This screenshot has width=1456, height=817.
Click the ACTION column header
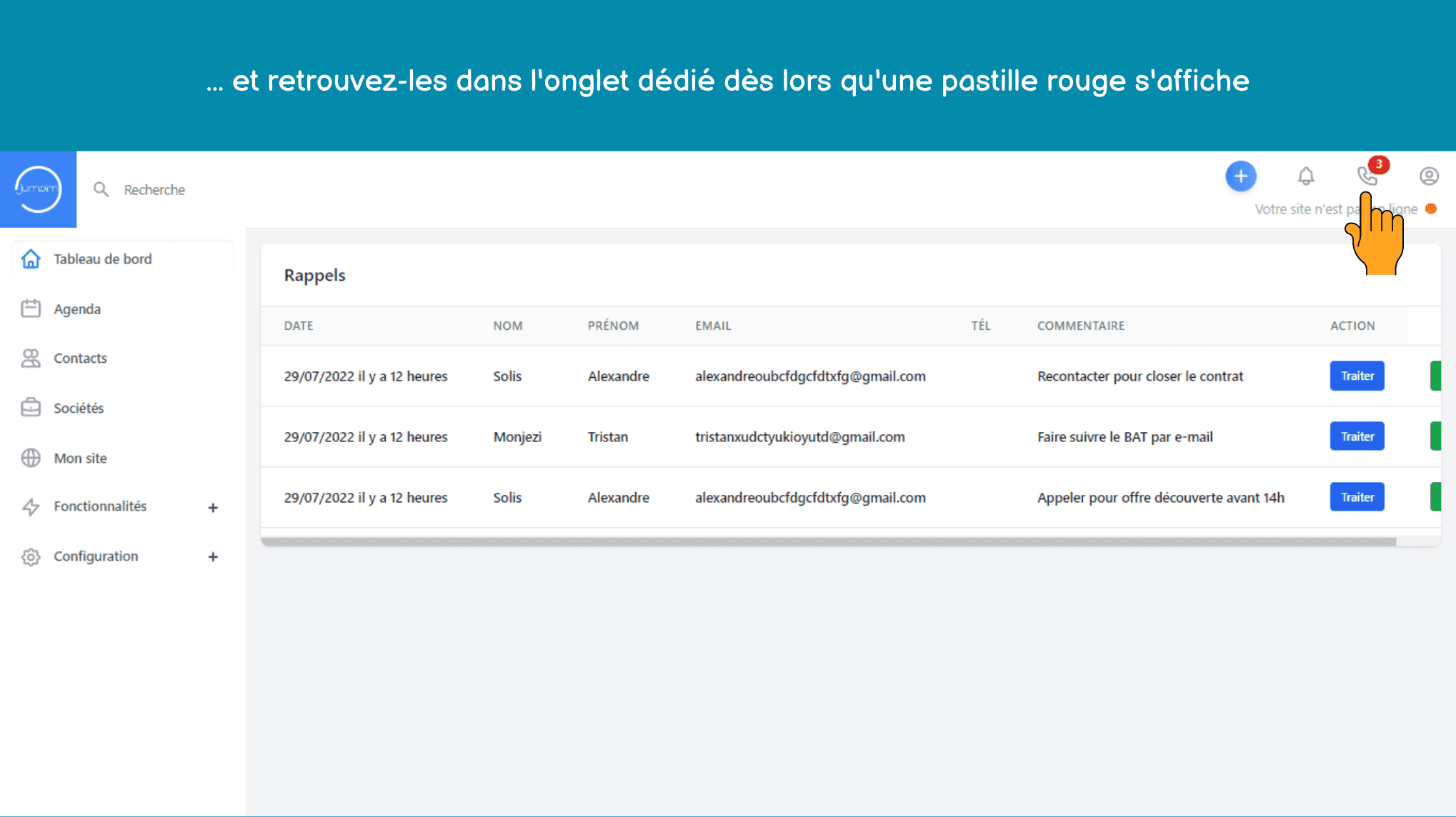1352,326
